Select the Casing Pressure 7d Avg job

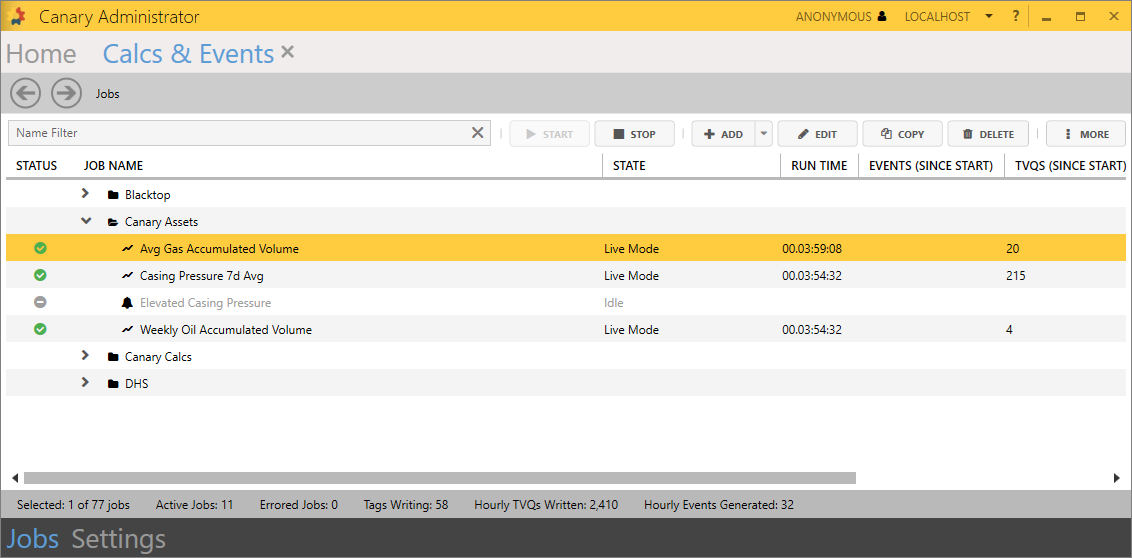tap(566, 275)
